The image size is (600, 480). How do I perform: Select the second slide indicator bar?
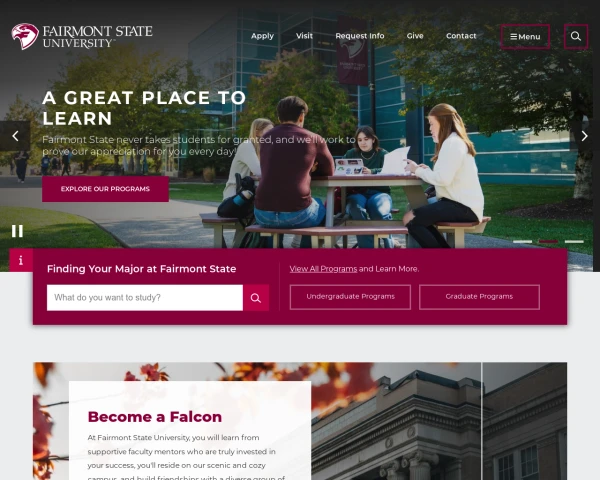[x=548, y=242]
